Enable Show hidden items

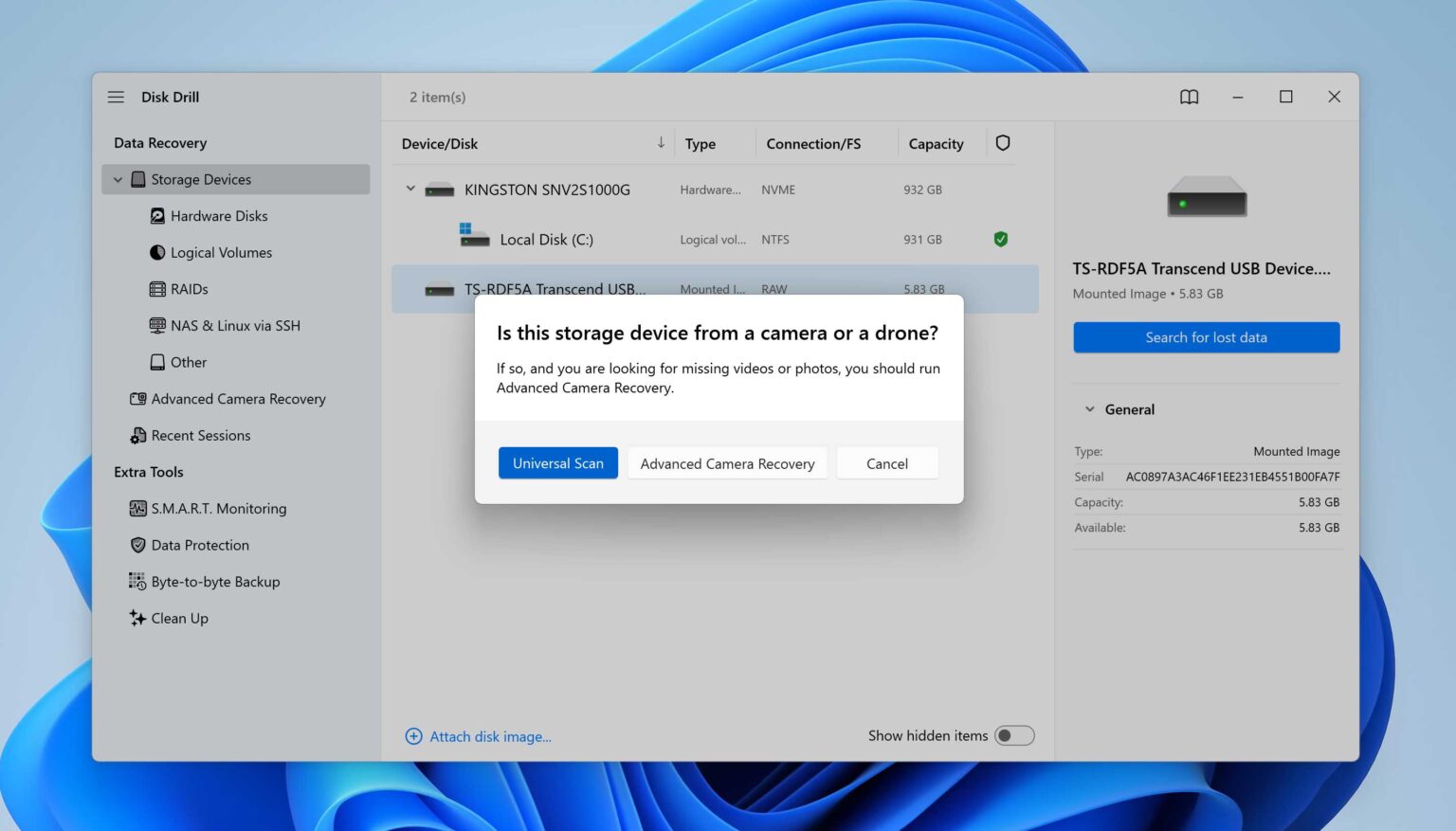pyautogui.click(x=1014, y=735)
